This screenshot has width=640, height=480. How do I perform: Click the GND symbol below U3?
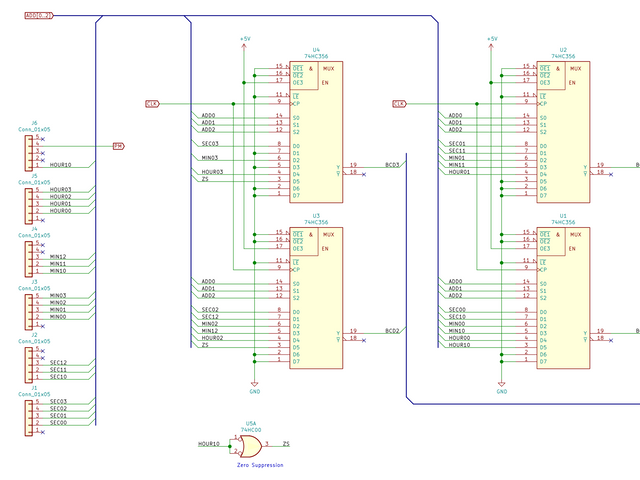click(x=255, y=382)
